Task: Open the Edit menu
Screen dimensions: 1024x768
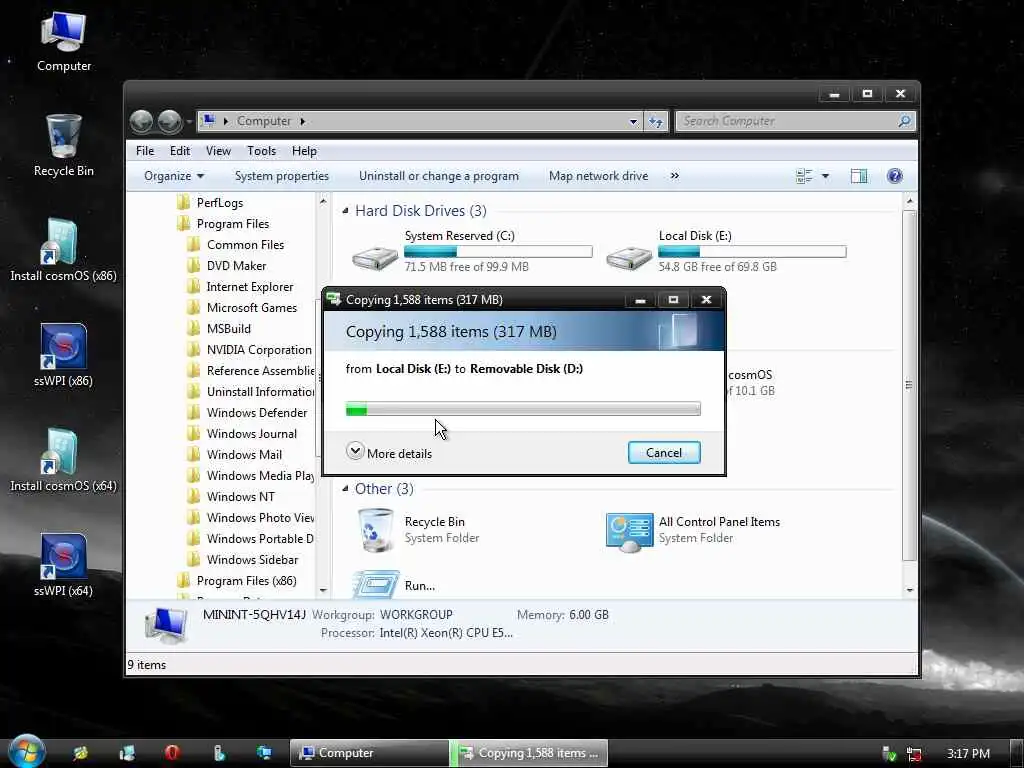Action: (180, 151)
